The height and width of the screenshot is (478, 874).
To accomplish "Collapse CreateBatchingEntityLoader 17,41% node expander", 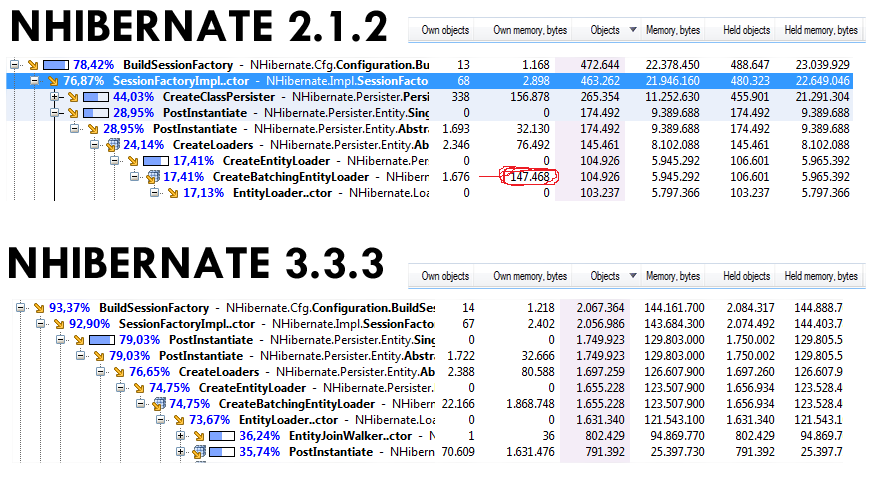I will point(135,177).
